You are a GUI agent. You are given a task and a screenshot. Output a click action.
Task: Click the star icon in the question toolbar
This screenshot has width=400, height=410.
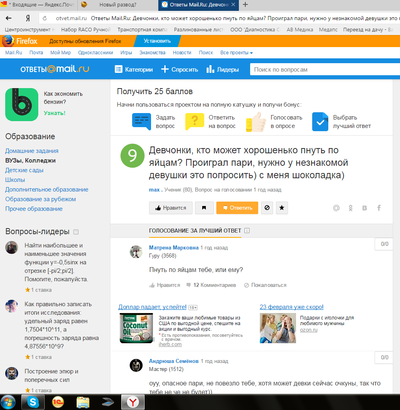tap(282, 208)
